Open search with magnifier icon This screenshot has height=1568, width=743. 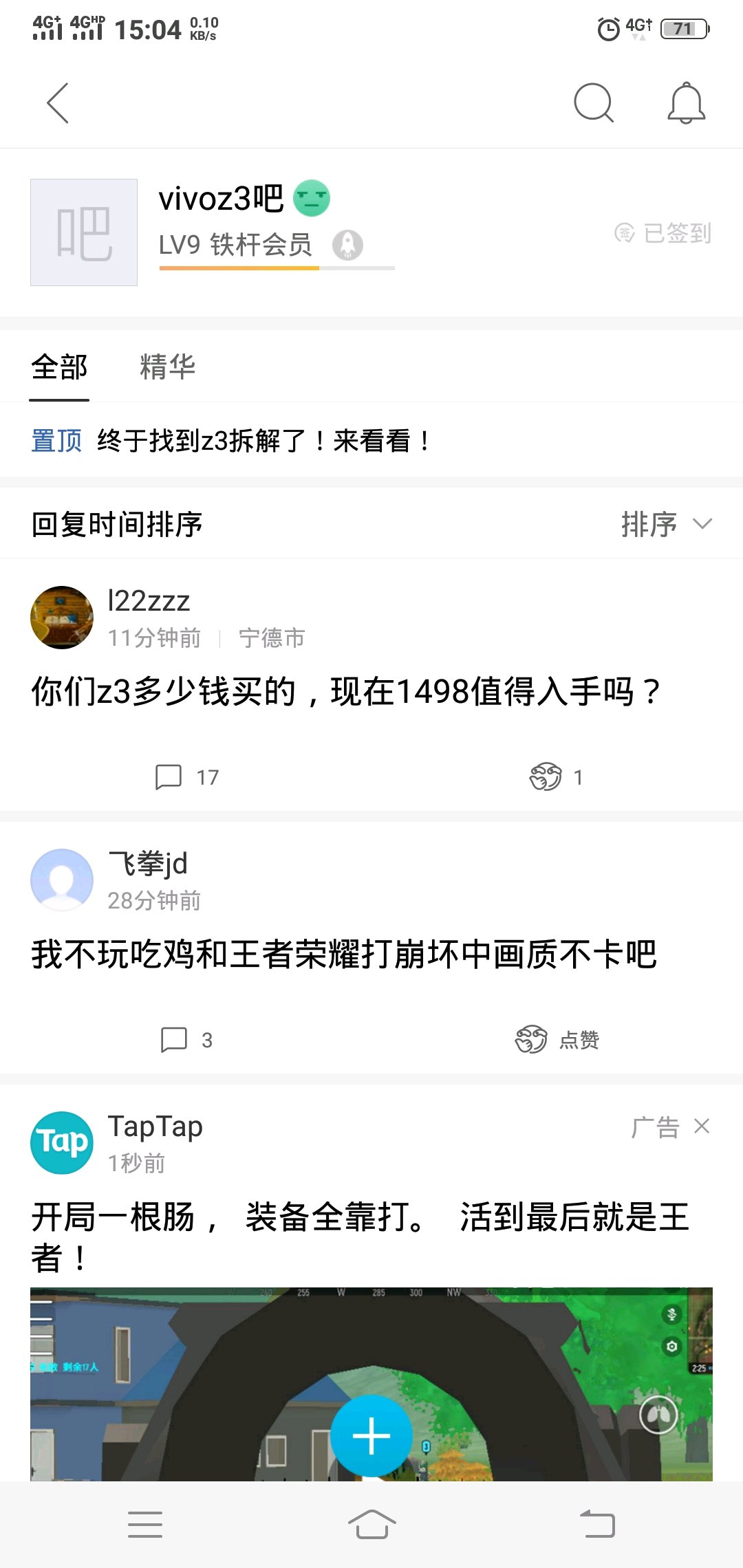[593, 103]
